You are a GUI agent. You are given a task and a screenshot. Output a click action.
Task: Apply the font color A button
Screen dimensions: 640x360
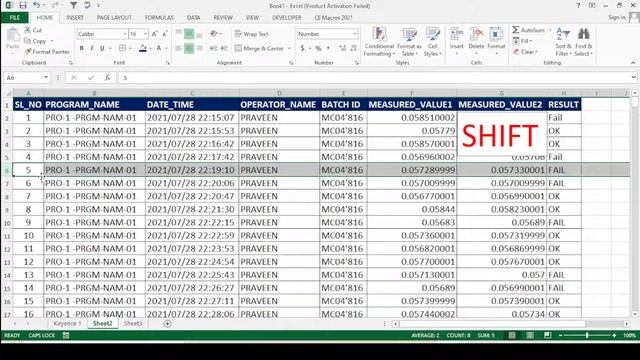pyautogui.click(x=159, y=48)
